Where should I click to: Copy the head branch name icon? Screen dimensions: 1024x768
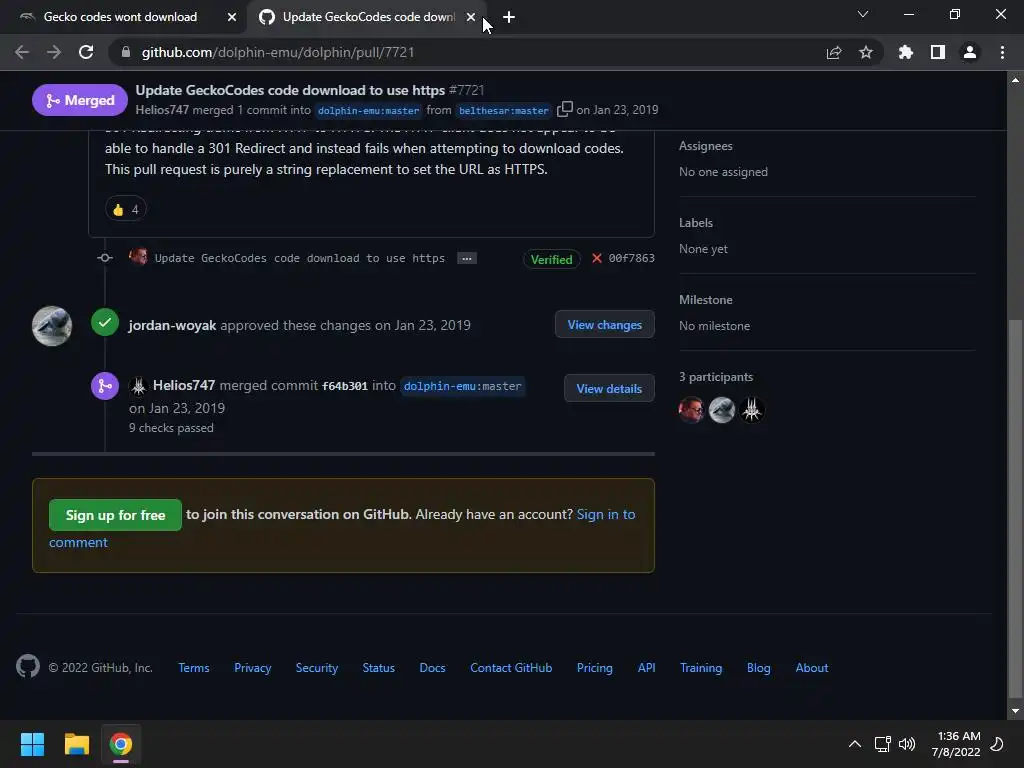(564, 109)
